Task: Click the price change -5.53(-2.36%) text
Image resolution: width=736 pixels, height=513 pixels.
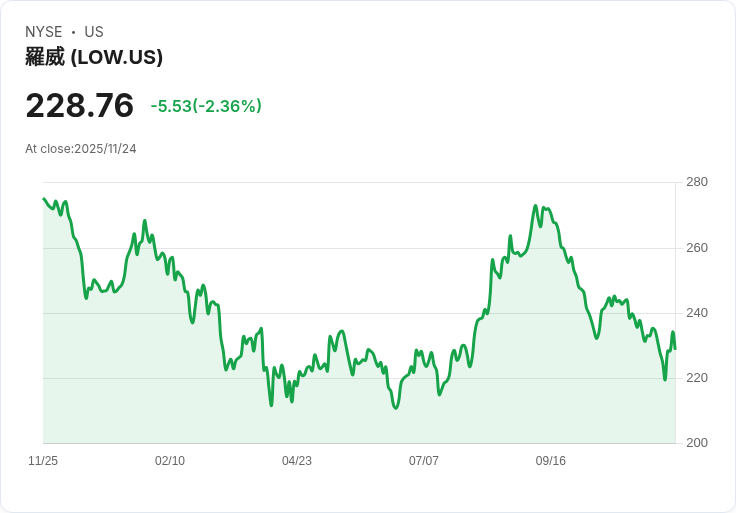Action: point(206,106)
